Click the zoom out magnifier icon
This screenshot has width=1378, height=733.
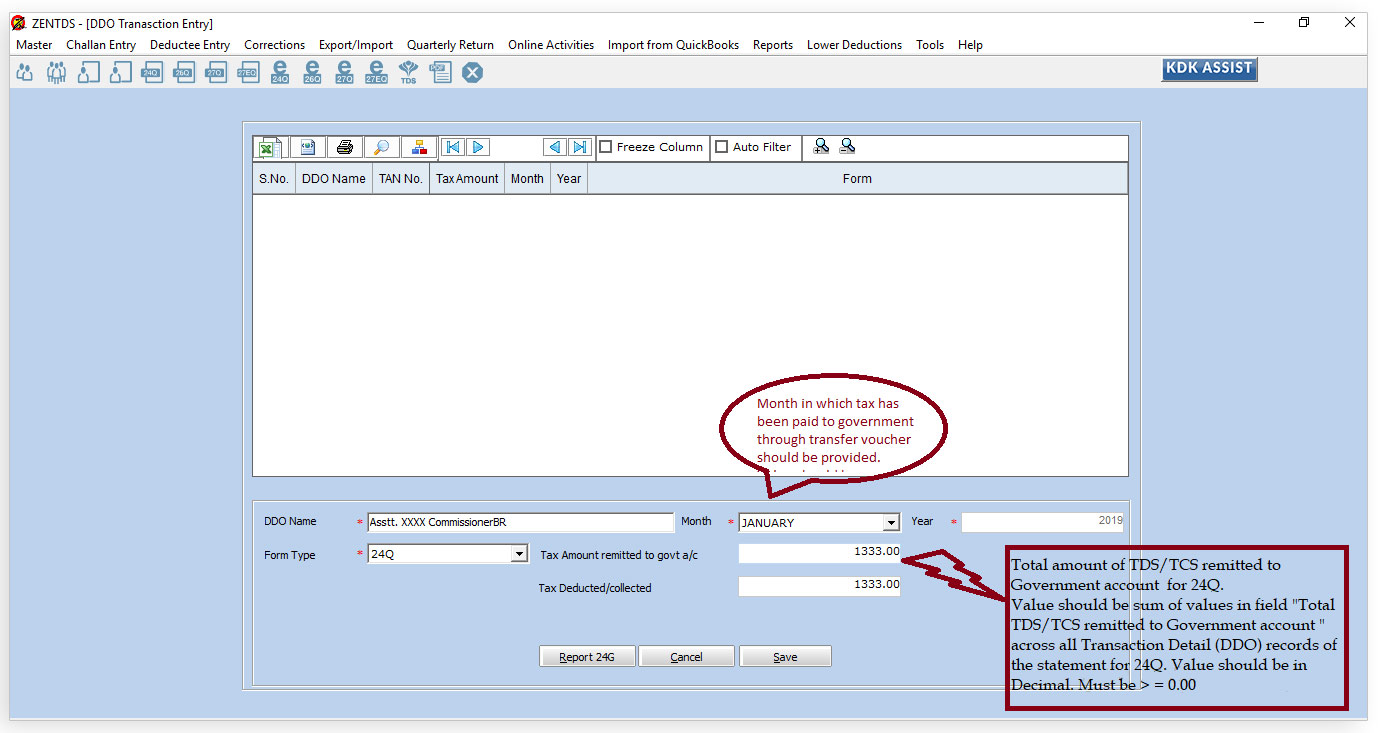point(847,147)
